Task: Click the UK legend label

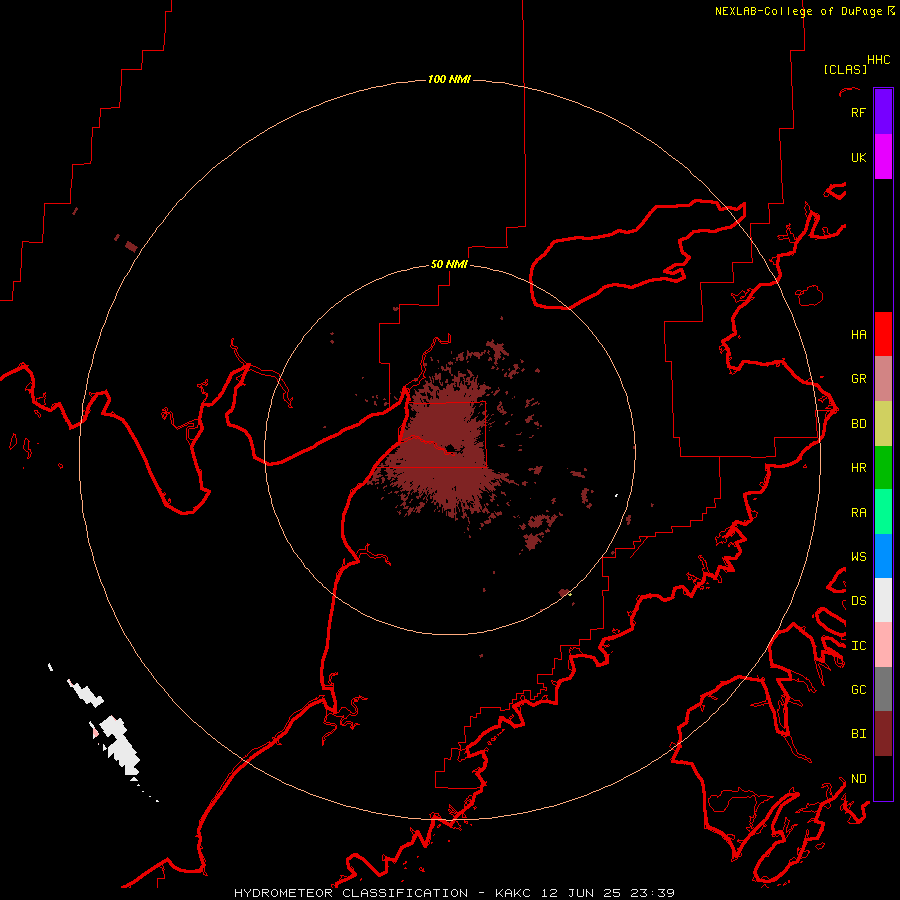Action: 858,157
